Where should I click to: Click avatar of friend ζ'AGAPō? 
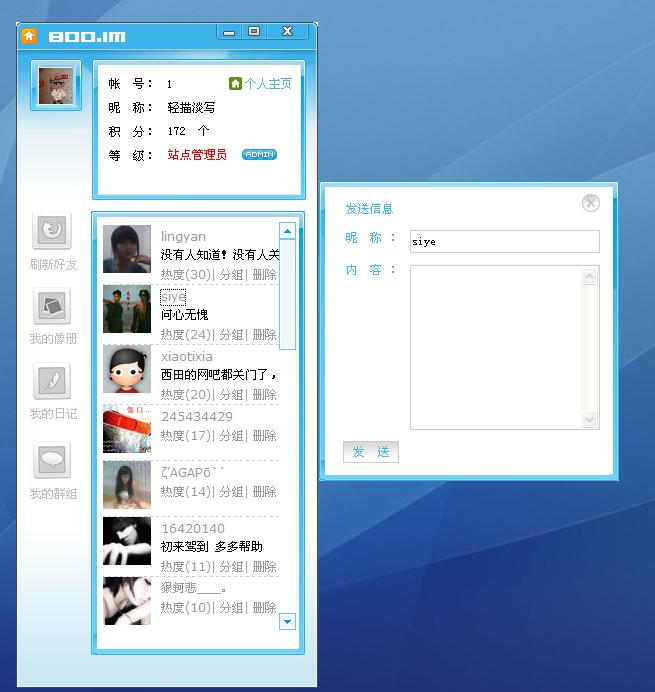tap(127, 485)
